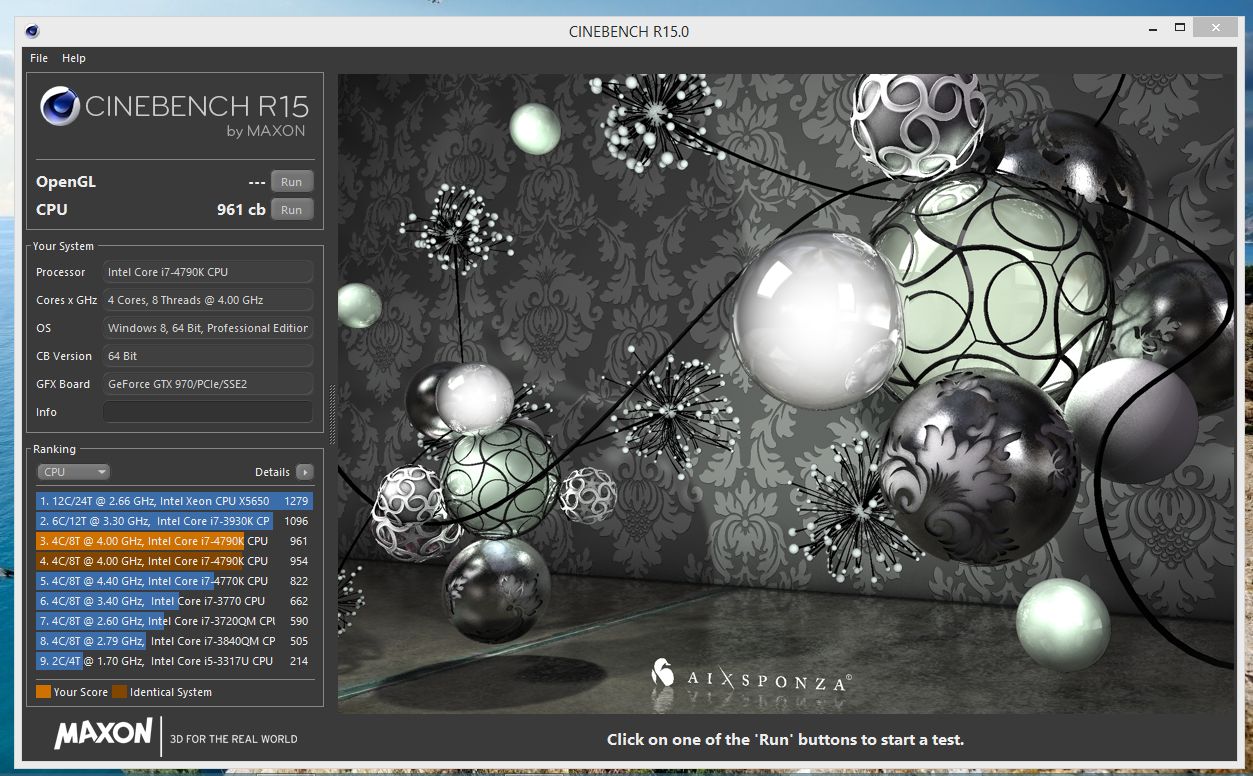Click the rendered scene preview image
1253x776 pixels.
coord(785,392)
